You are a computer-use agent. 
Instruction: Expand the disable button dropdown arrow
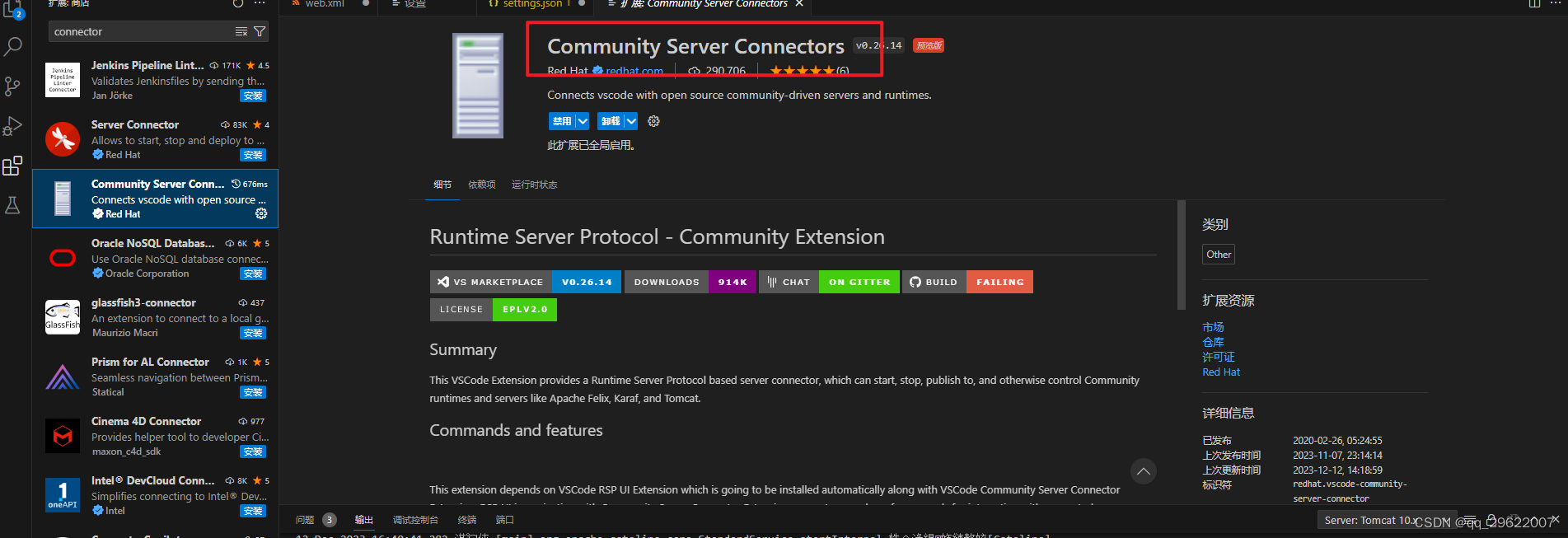click(x=583, y=121)
